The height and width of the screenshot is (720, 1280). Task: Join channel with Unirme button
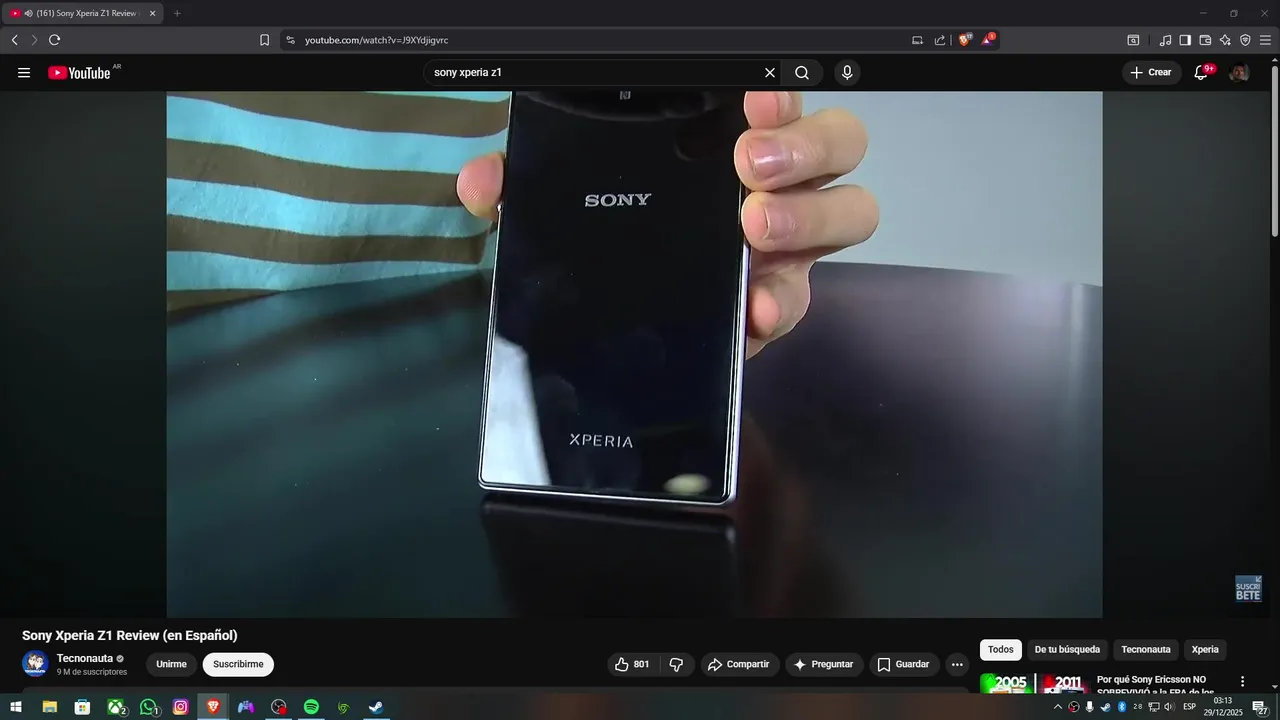pyautogui.click(x=171, y=664)
